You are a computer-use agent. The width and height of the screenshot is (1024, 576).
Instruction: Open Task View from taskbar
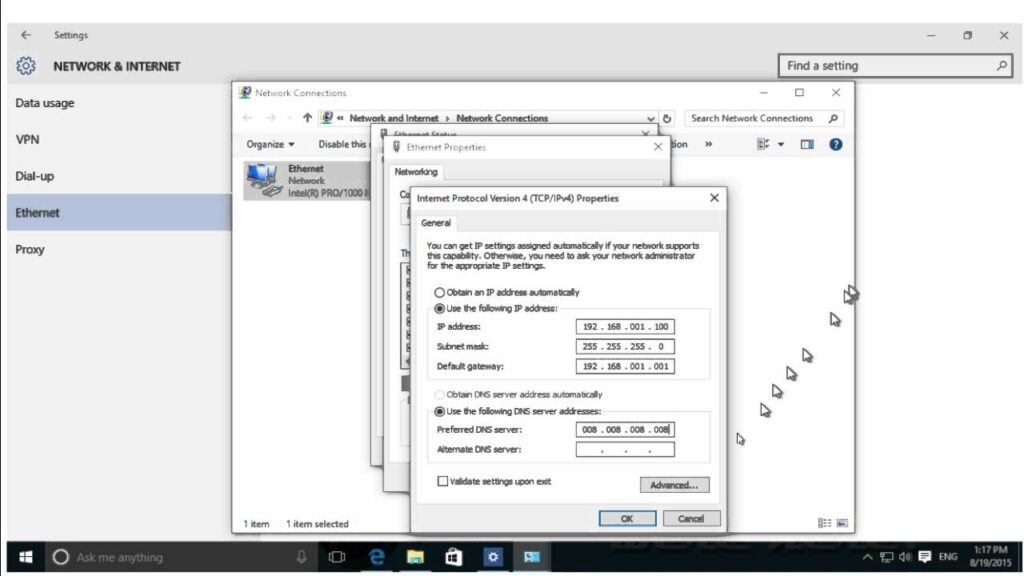[x=337, y=557]
